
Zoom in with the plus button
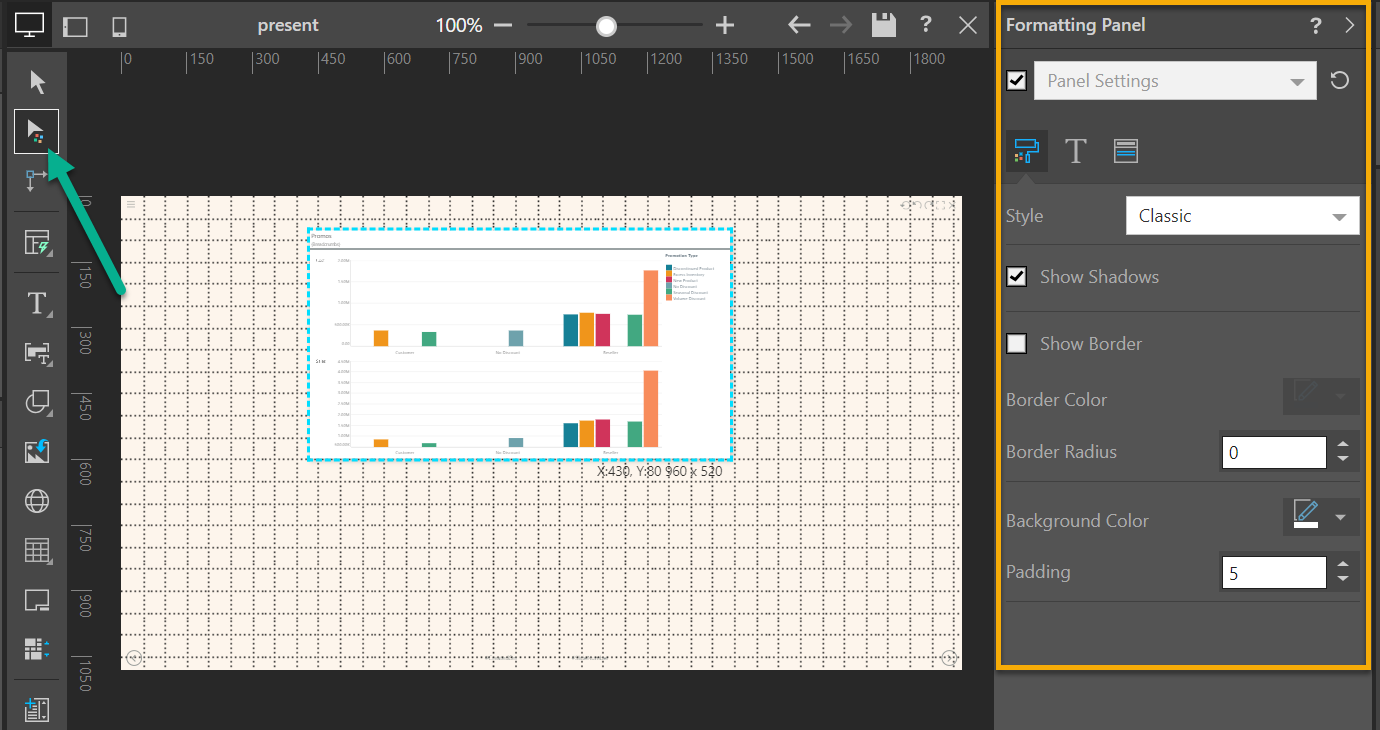click(x=726, y=26)
